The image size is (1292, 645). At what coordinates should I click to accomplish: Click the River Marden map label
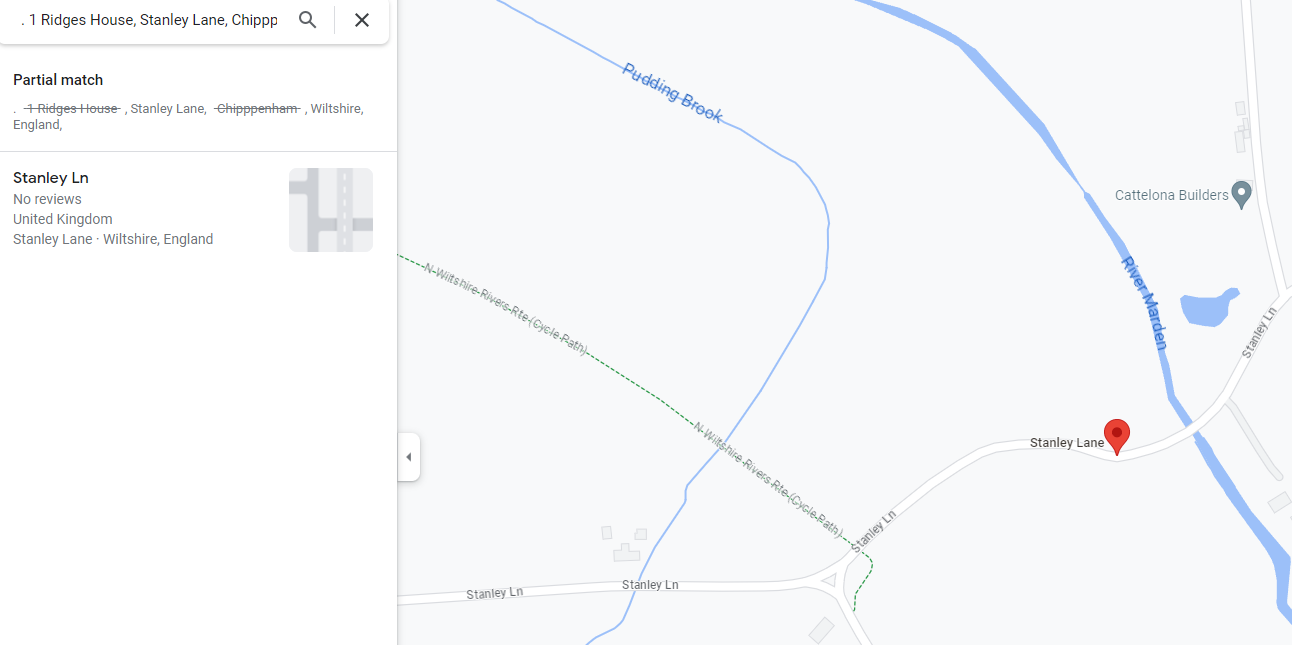(1145, 303)
